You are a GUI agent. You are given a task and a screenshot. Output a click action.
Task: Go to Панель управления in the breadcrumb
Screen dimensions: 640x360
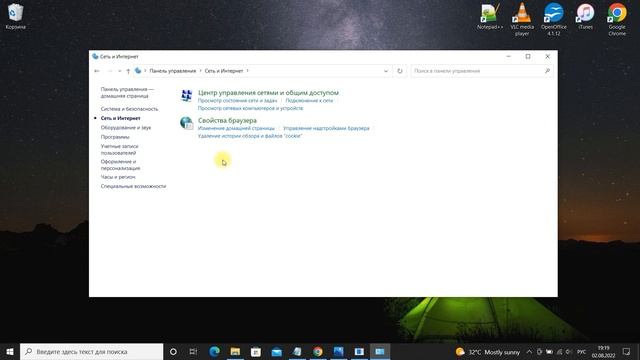point(173,71)
